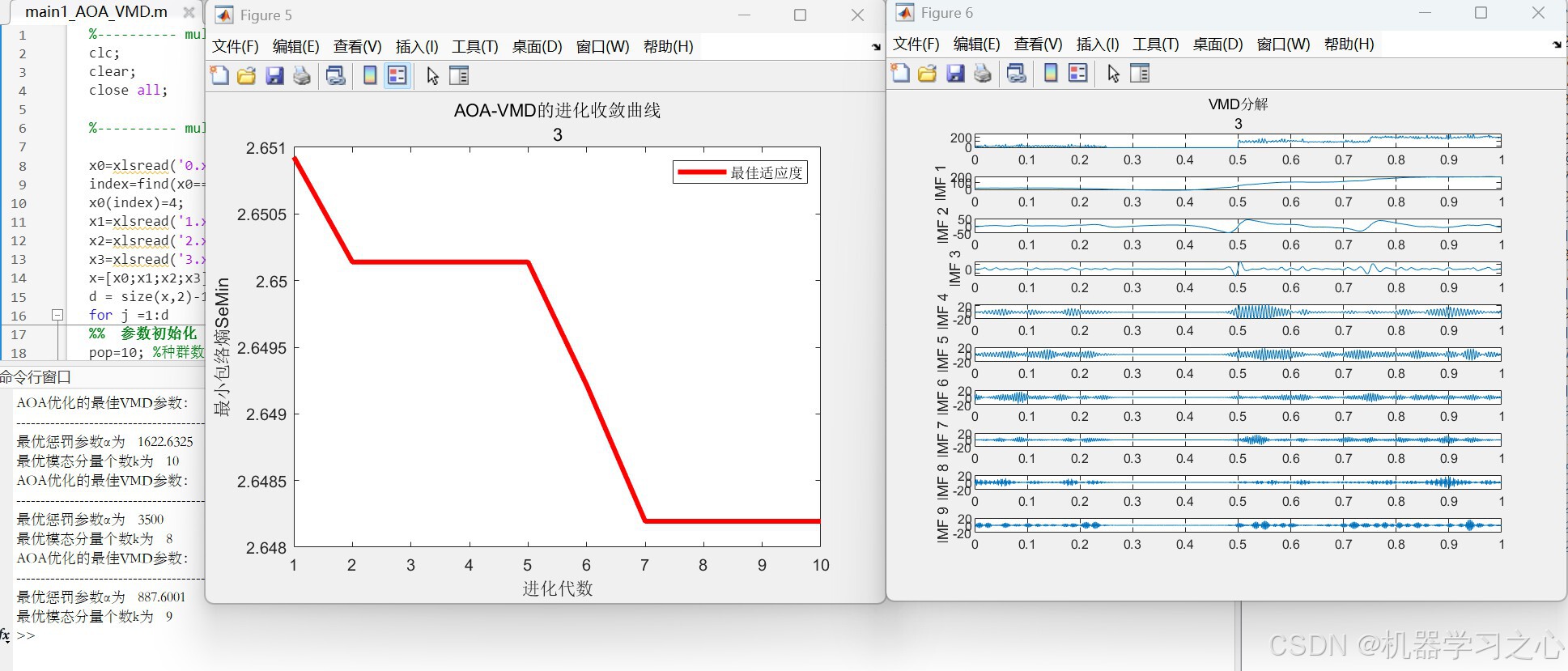1568x671 pixels.
Task: Click the AOA-VMD的进化收敛曲线 plot title
Action: pyautogui.click(x=557, y=110)
